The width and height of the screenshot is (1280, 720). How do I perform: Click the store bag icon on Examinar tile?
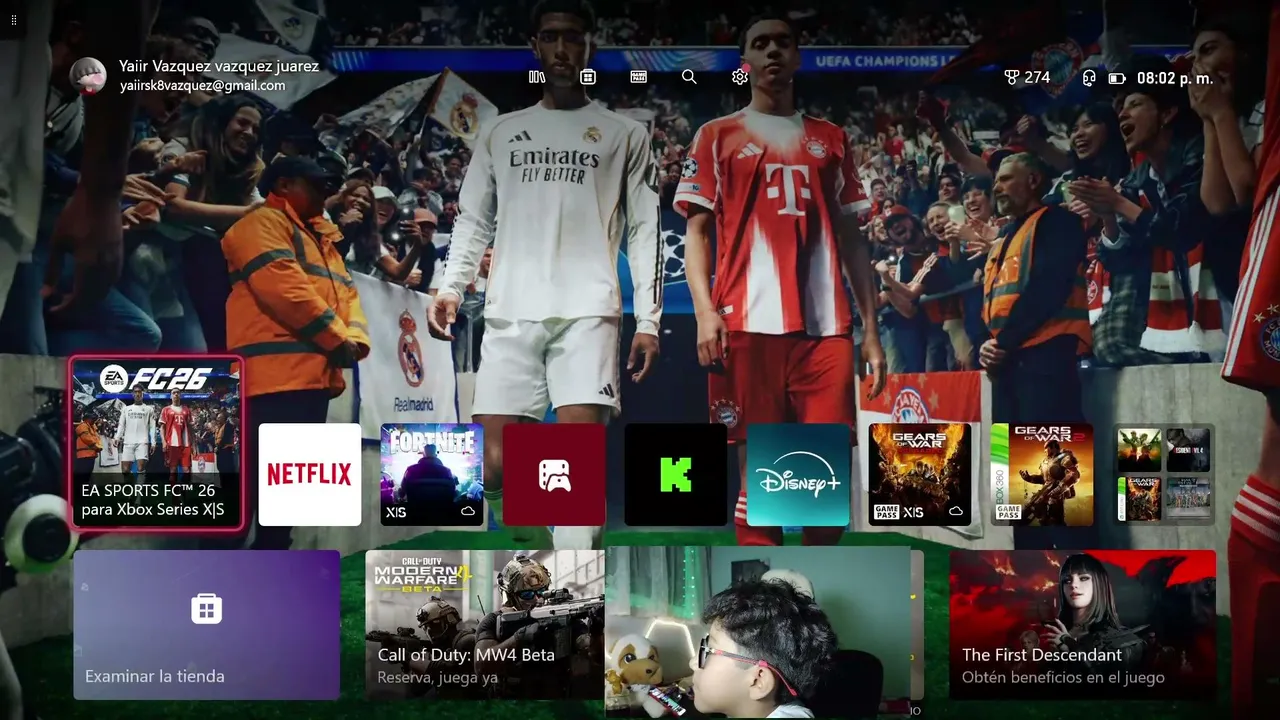pyautogui.click(x=206, y=608)
